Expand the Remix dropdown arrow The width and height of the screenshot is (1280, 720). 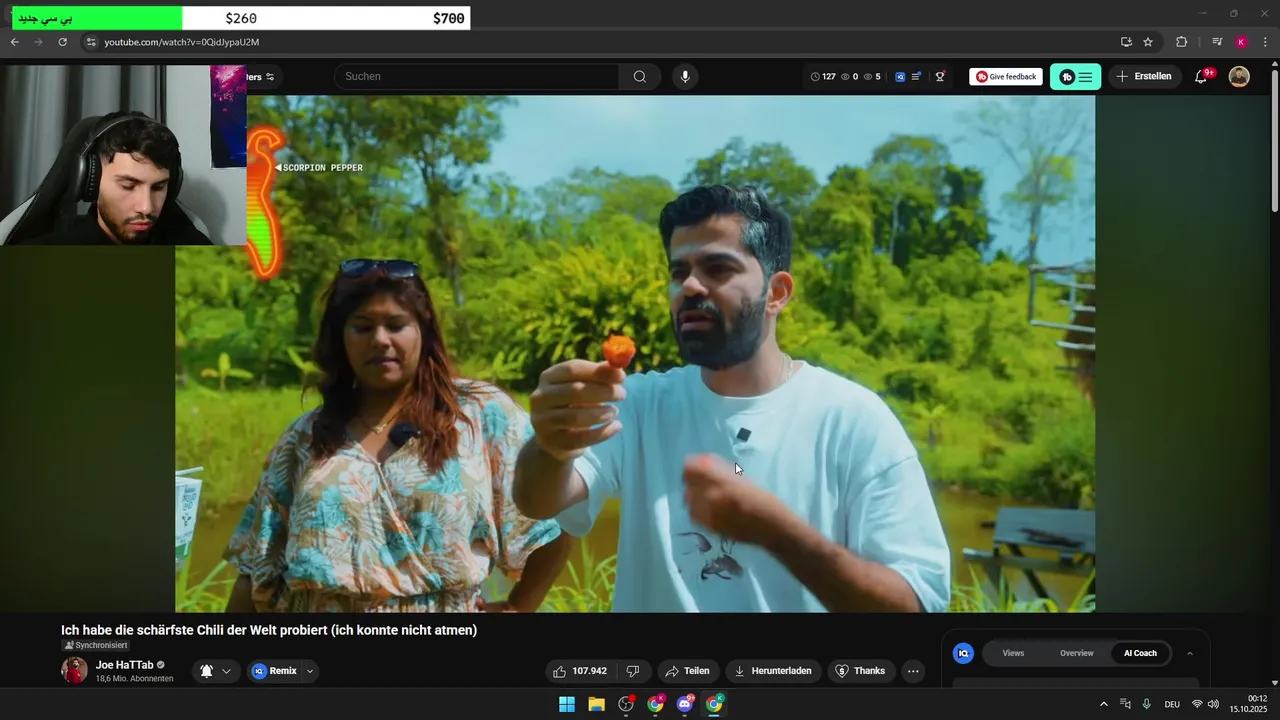(310, 671)
